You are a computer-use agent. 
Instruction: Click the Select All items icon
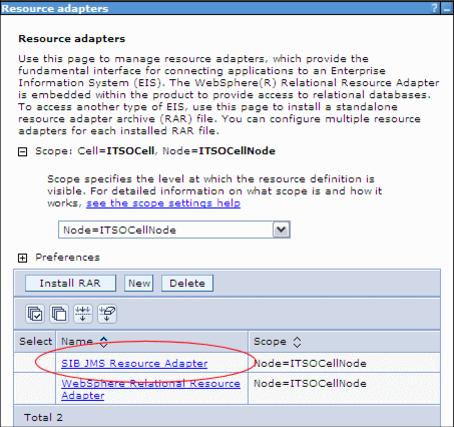[35, 314]
